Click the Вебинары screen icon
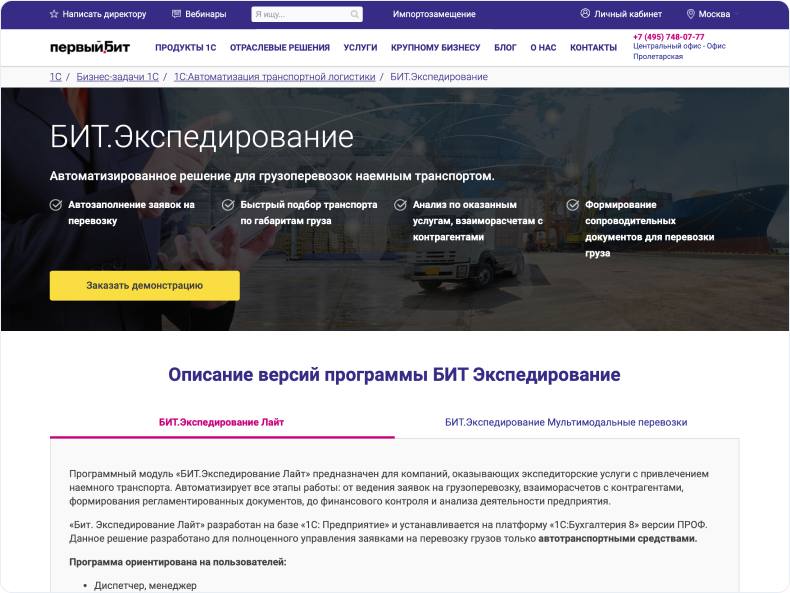This screenshot has width=790, height=593. (x=177, y=14)
